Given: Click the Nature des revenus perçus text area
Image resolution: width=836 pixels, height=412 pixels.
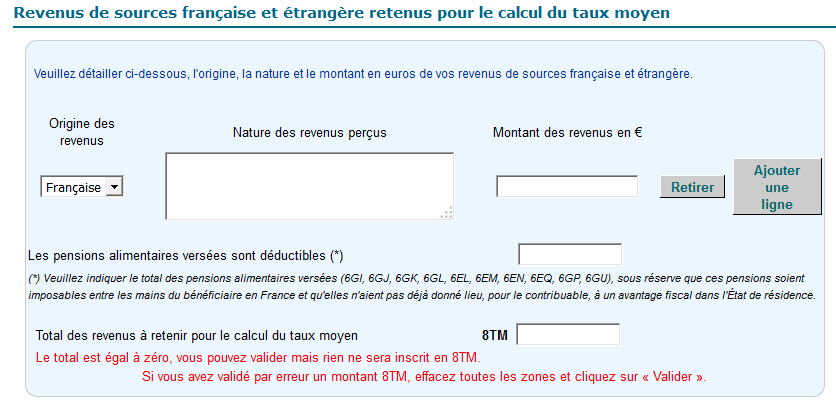Looking at the screenshot, I should (310, 186).
